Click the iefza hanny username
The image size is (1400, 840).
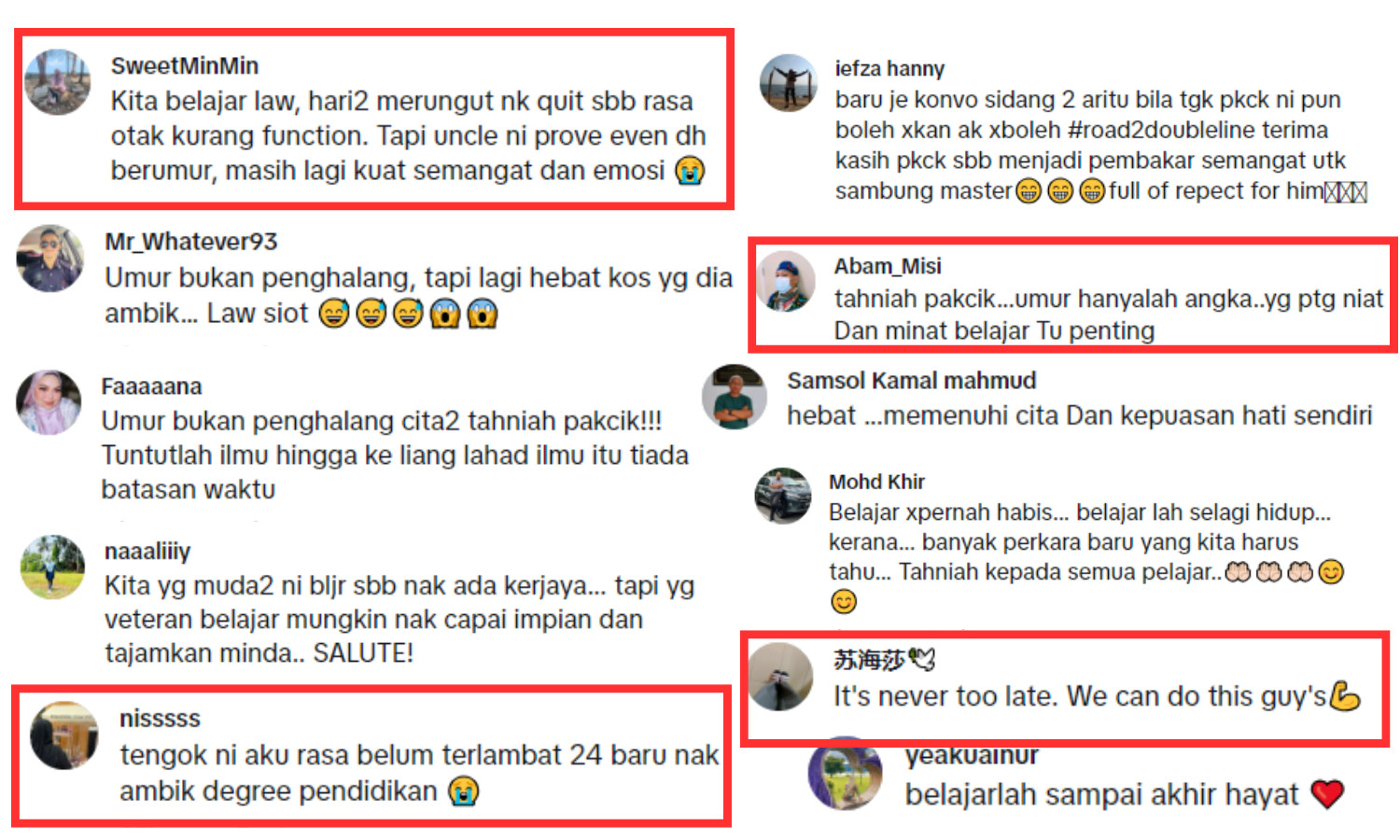point(889,69)
